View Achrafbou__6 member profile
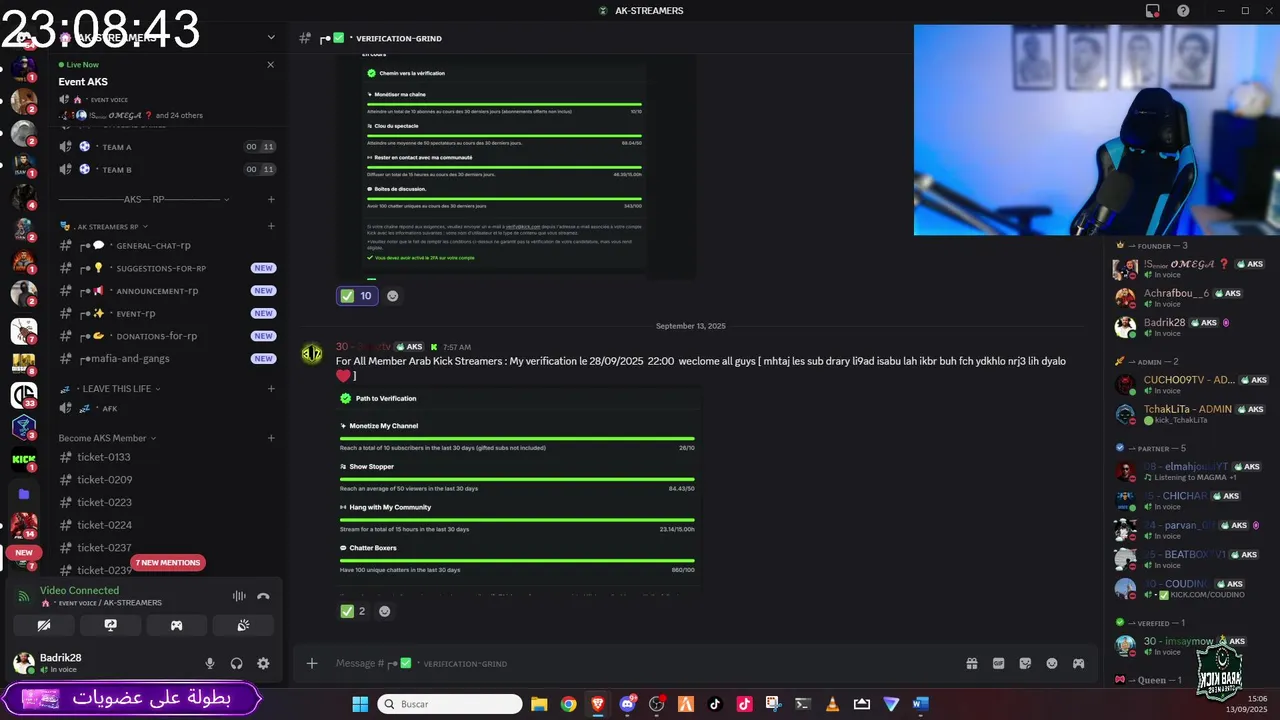Screen dimensions: 1280x720 tap(1190, 298)
